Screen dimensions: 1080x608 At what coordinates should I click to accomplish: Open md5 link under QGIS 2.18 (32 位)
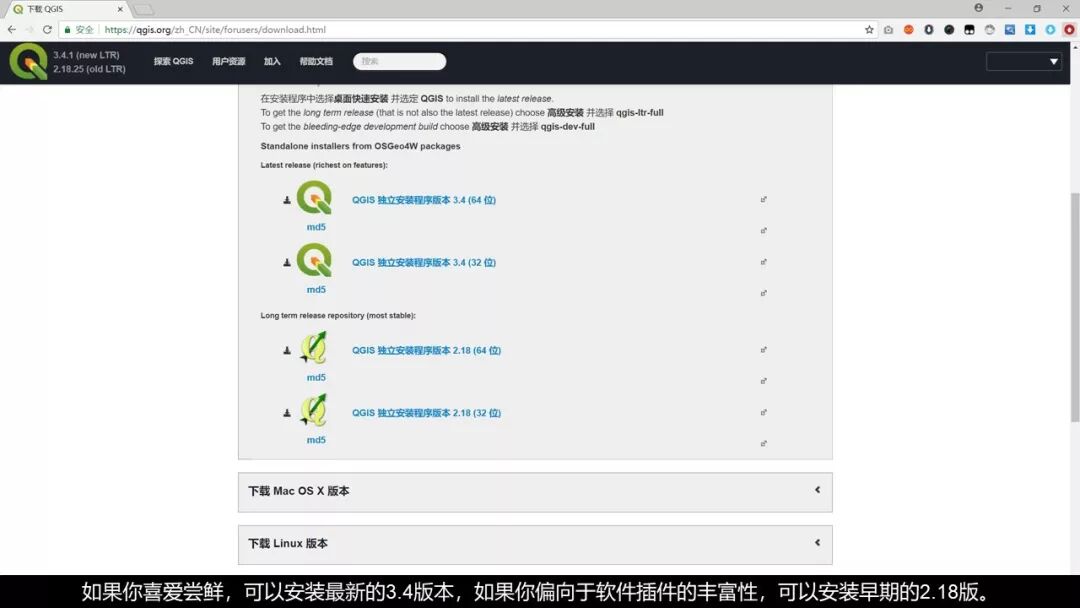(316, 440)
